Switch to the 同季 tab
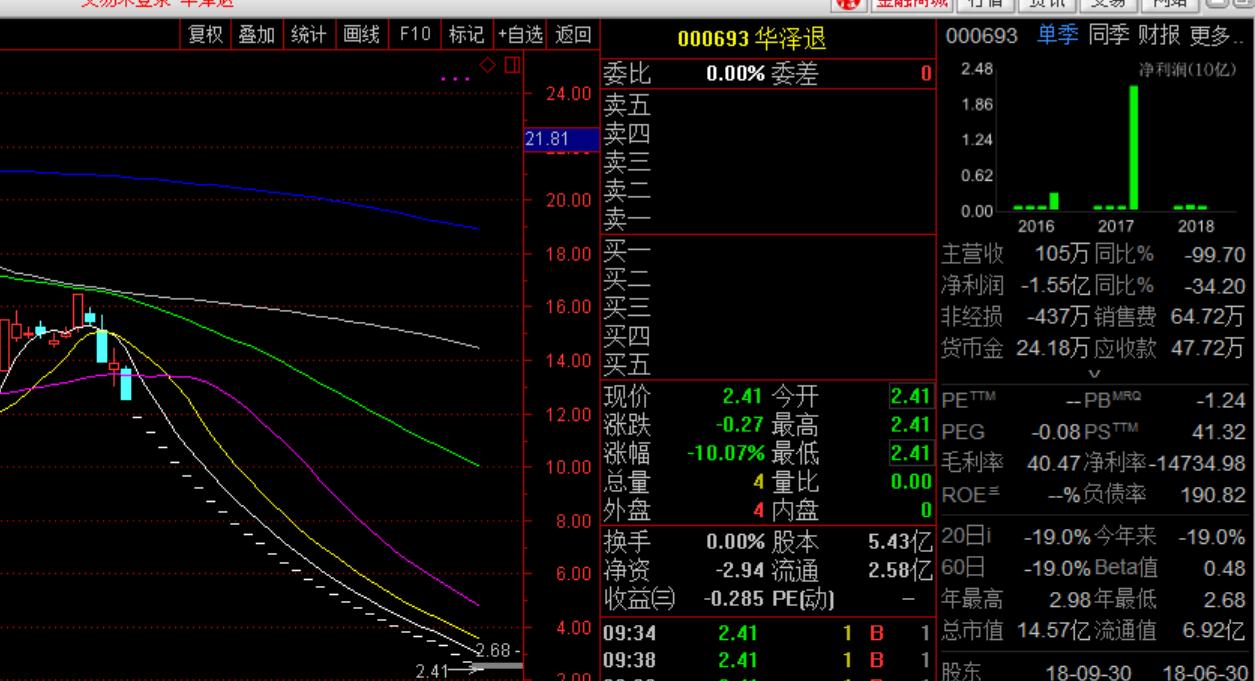The height and width of the screenshot is (681, 1255). point(1109,36)
